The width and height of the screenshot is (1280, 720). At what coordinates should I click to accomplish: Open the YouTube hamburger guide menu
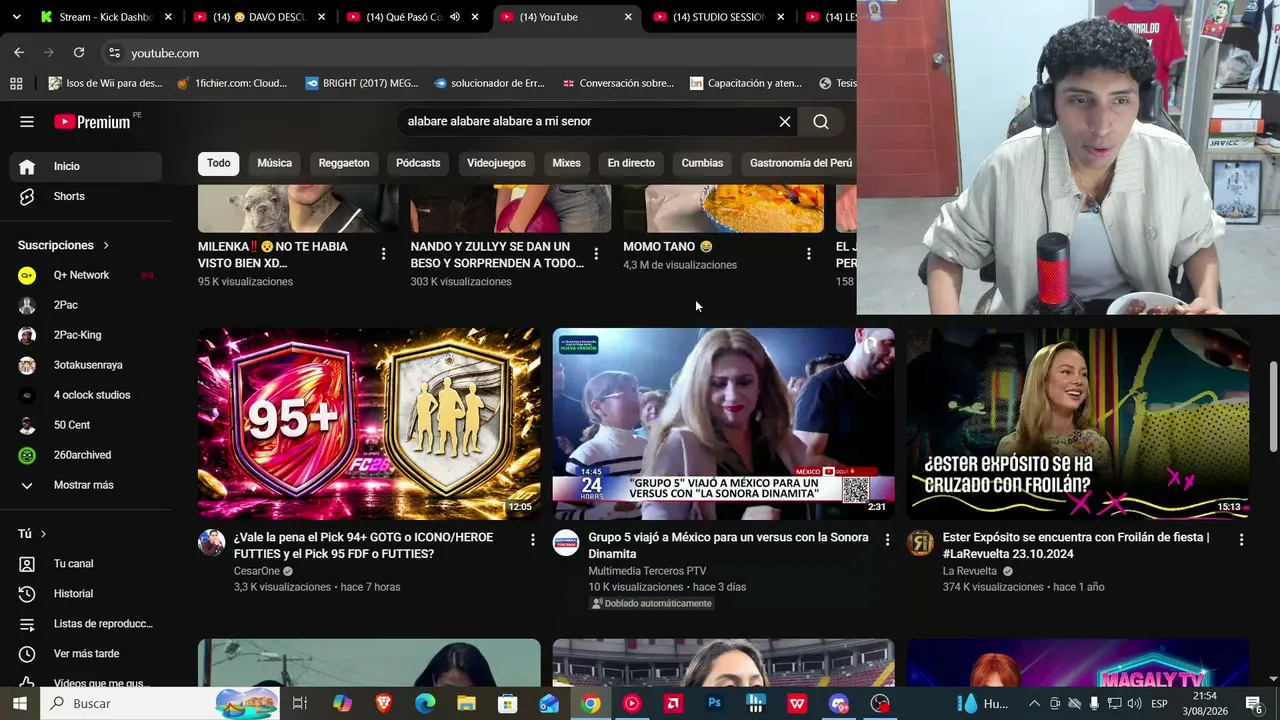click(27, 122)
